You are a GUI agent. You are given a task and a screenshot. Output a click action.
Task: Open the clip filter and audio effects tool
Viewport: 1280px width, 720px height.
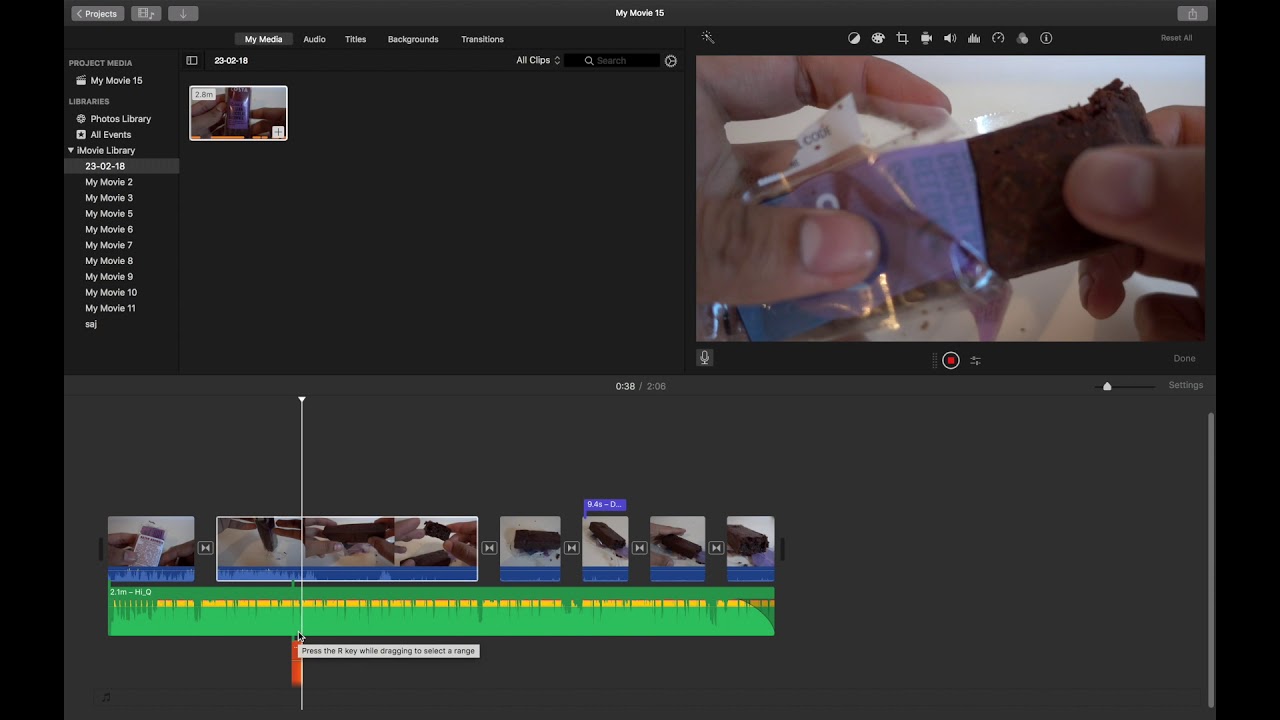(x=1022, y=38)
